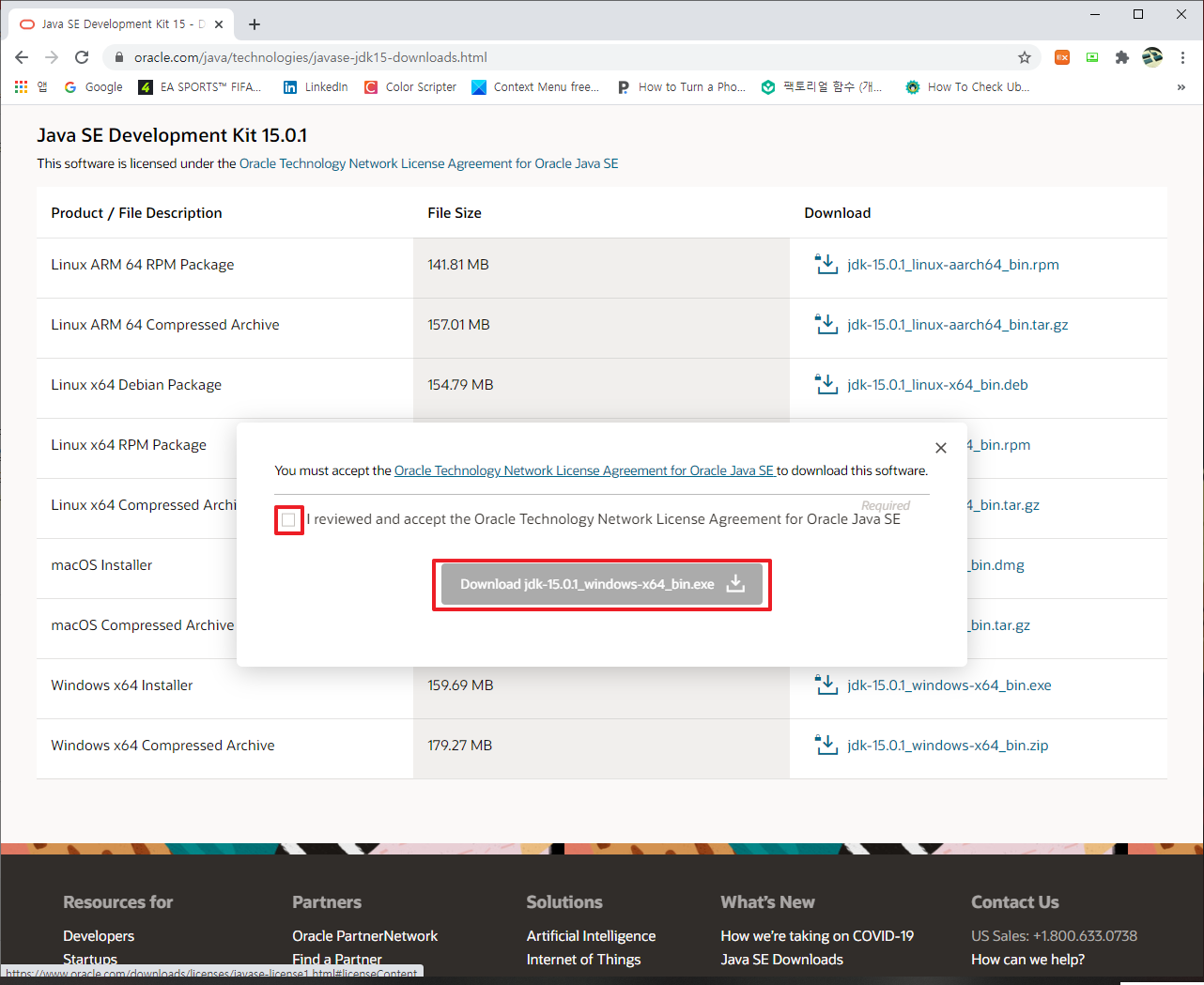Click jdk-15.0.1_windows-x64_bin.zip link

click(x=948, y=746)
